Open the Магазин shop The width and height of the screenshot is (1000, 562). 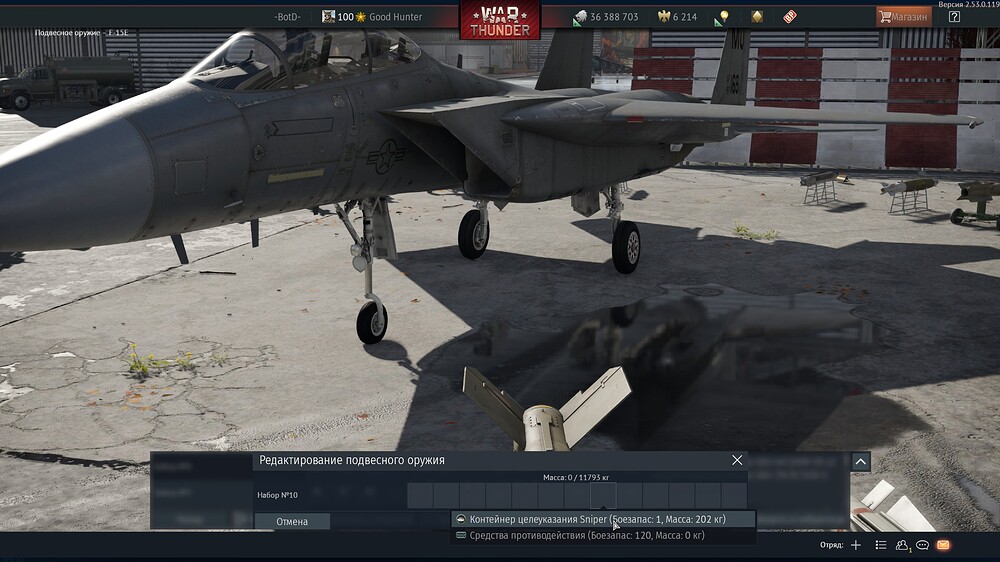[902, 17]
